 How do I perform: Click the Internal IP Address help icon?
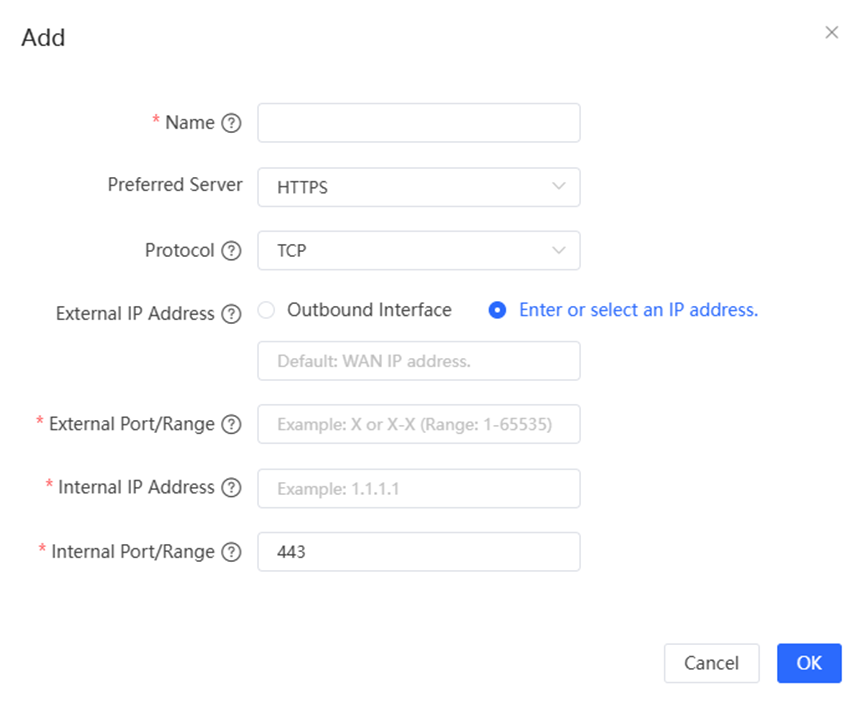(231, 488)
